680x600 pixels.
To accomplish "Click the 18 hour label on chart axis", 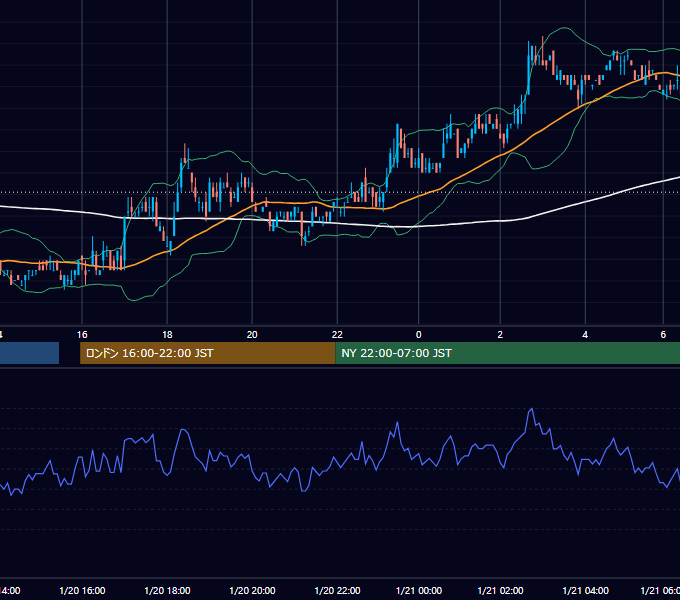I will click(167, 335).
